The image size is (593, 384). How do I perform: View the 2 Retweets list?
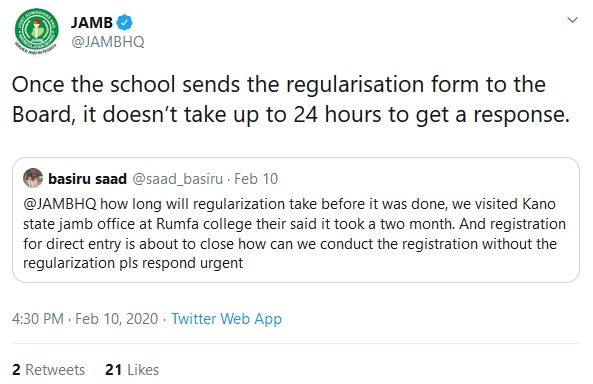coord(48,370)
